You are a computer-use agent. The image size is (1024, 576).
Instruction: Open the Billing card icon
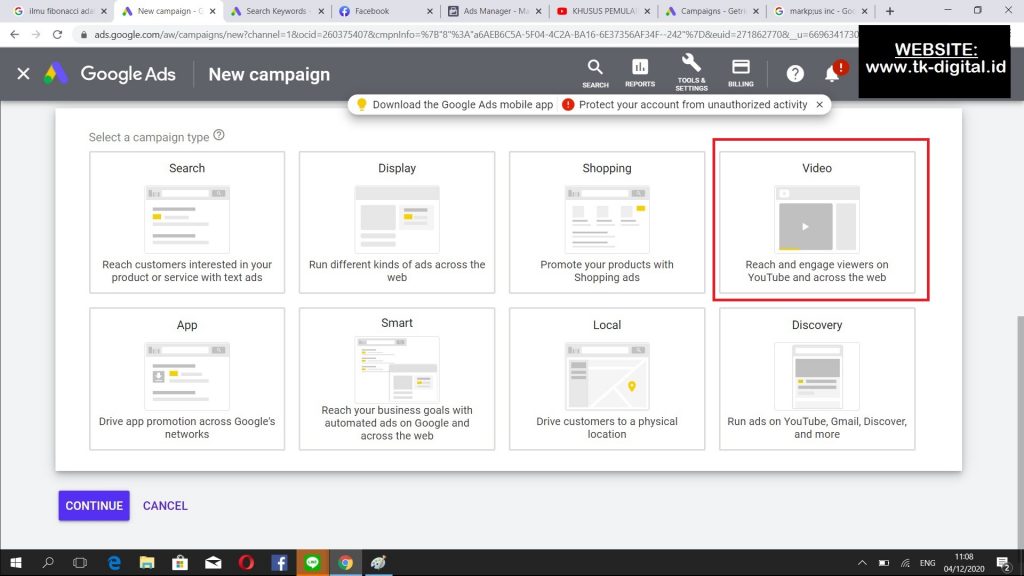[741, 72]
